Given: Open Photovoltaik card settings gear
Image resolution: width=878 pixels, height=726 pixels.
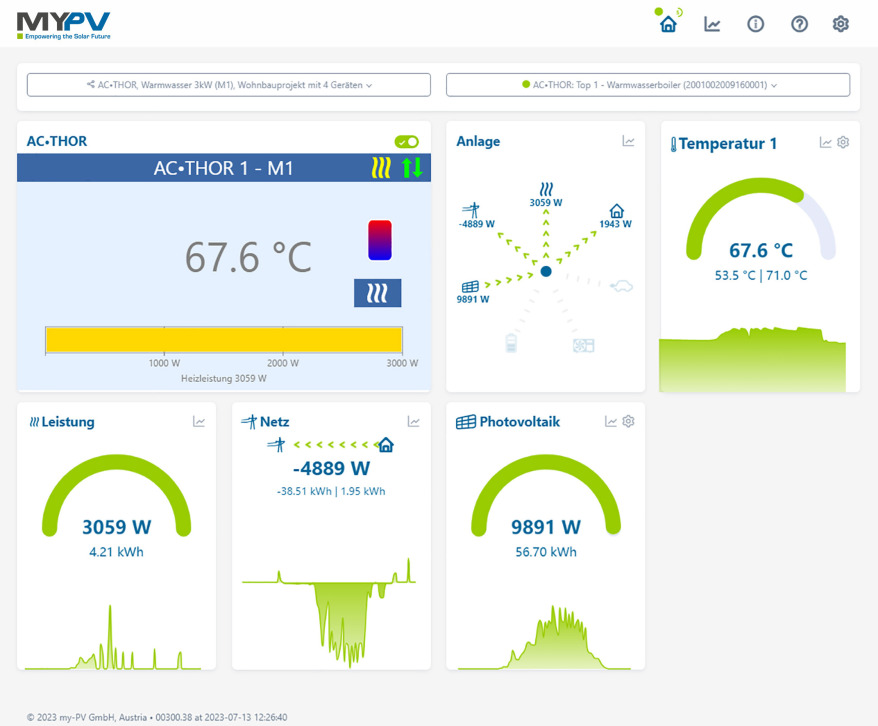Looking at the screenshot, I should [x=628, y=421].
